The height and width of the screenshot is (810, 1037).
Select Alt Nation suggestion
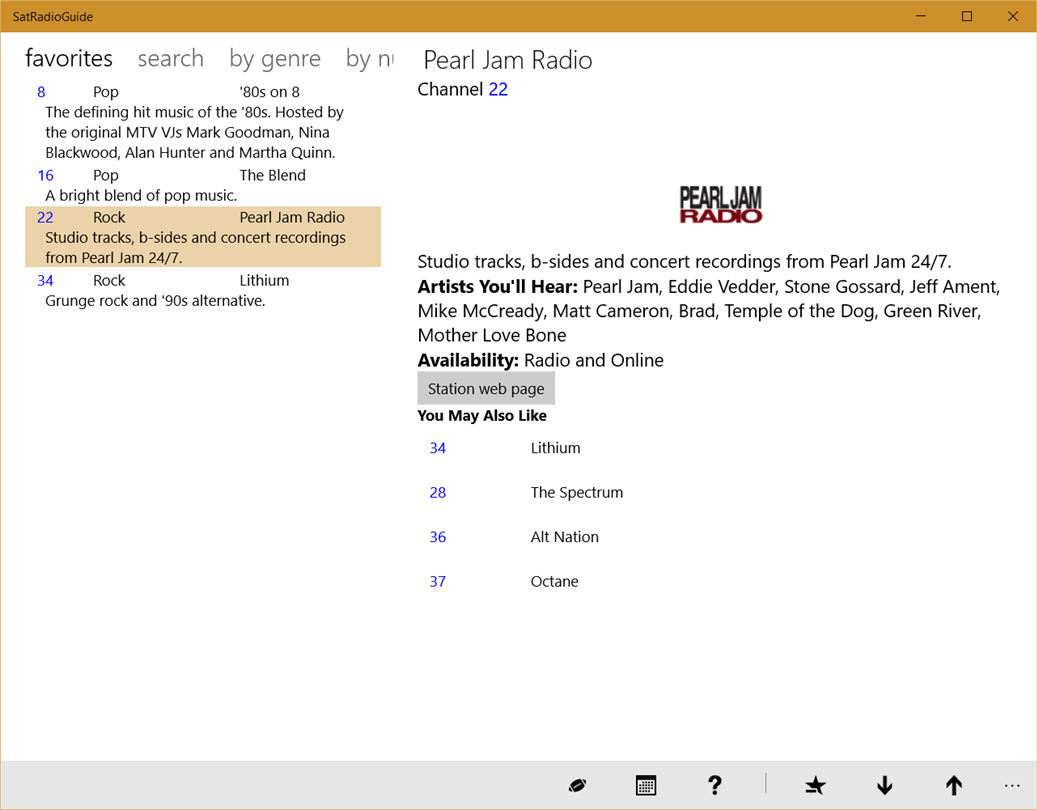coord(565,536)
